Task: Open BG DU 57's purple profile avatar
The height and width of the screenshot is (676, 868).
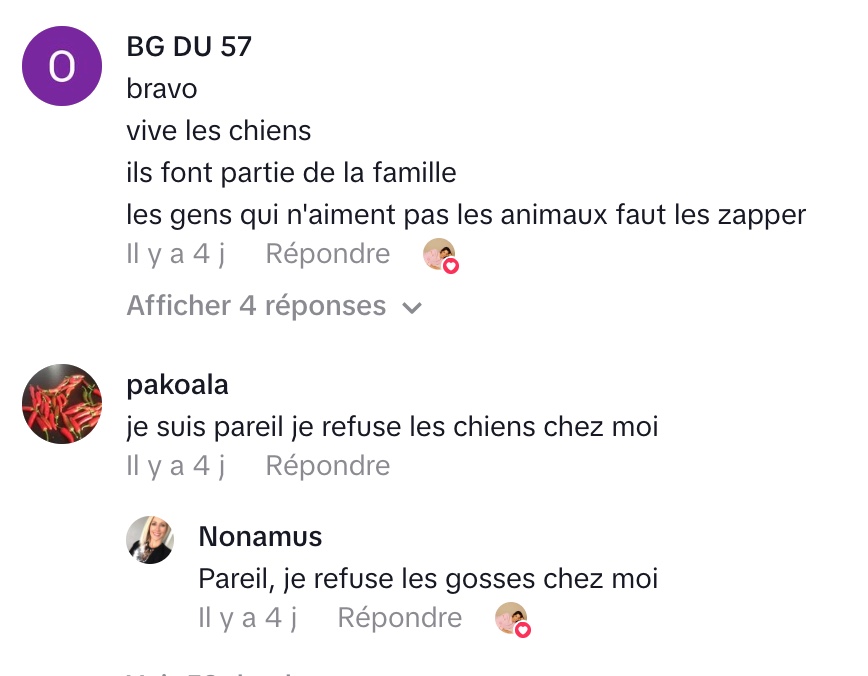Action: coord(62,66)
